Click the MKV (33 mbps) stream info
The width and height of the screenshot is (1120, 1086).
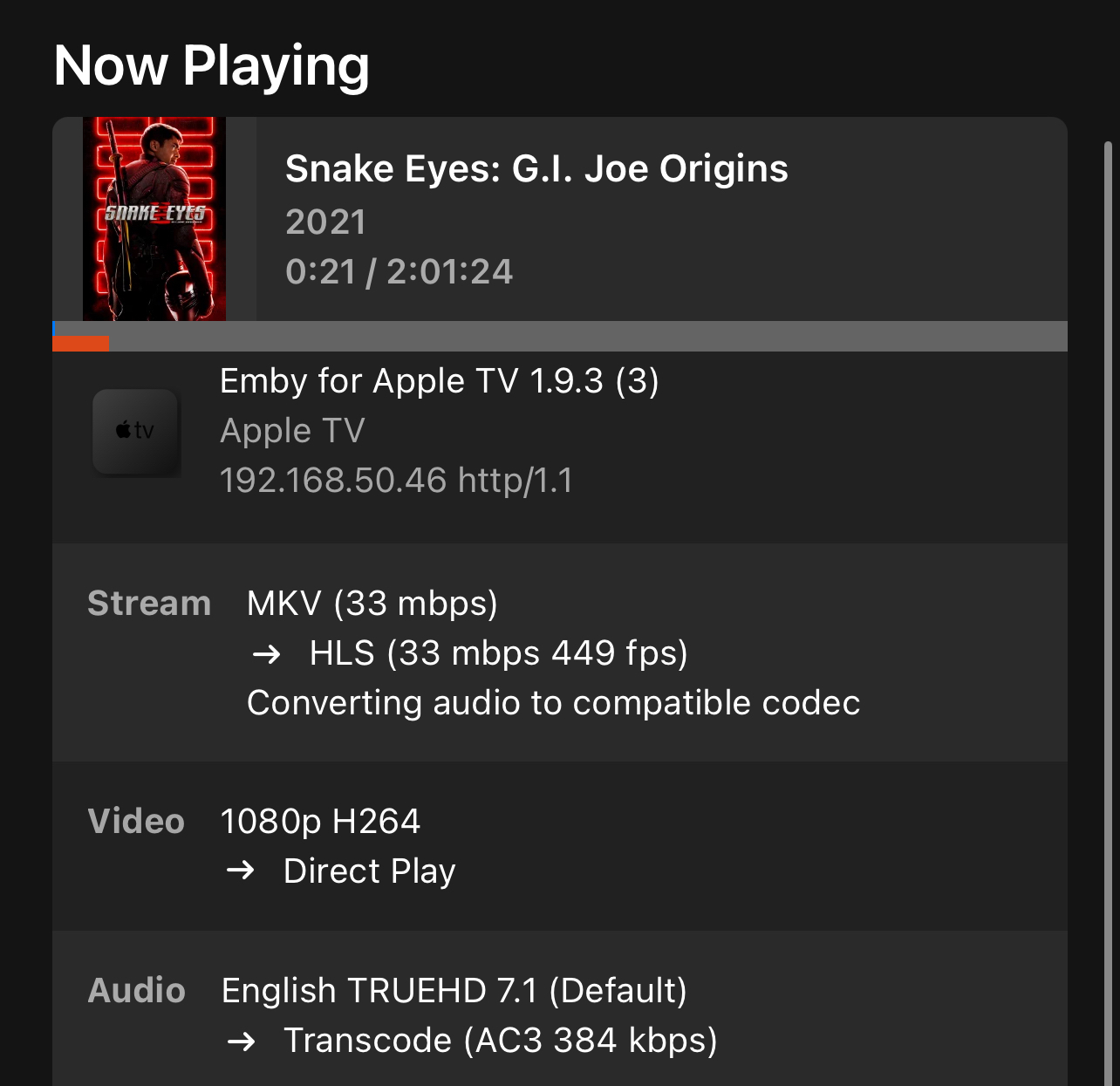[x=372, y=603]
